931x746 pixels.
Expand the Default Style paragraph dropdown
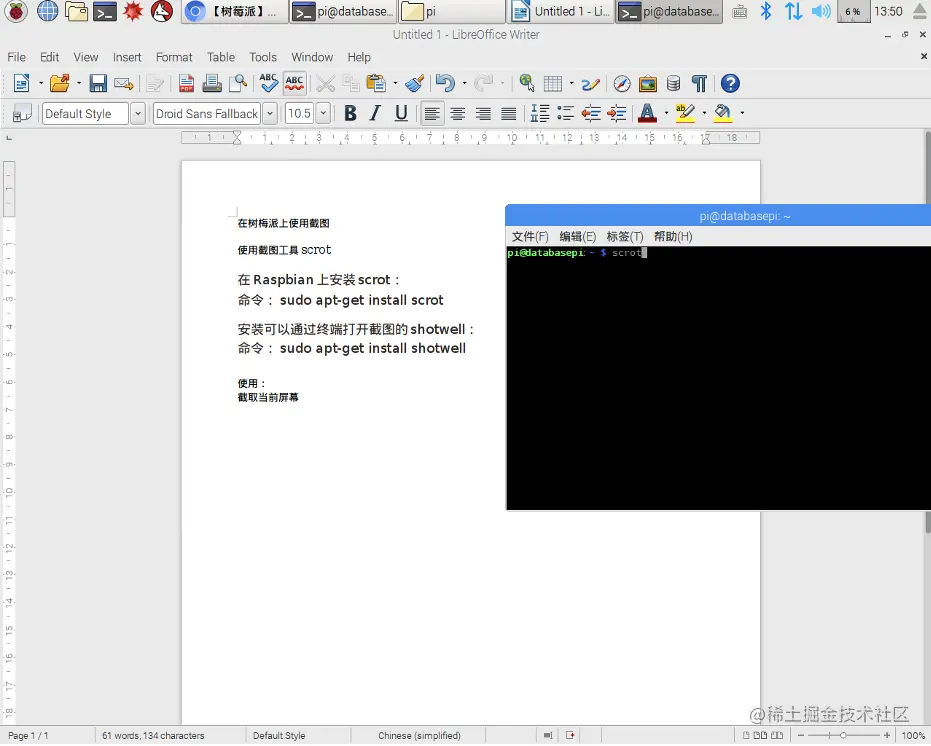(x=138, y=113)
